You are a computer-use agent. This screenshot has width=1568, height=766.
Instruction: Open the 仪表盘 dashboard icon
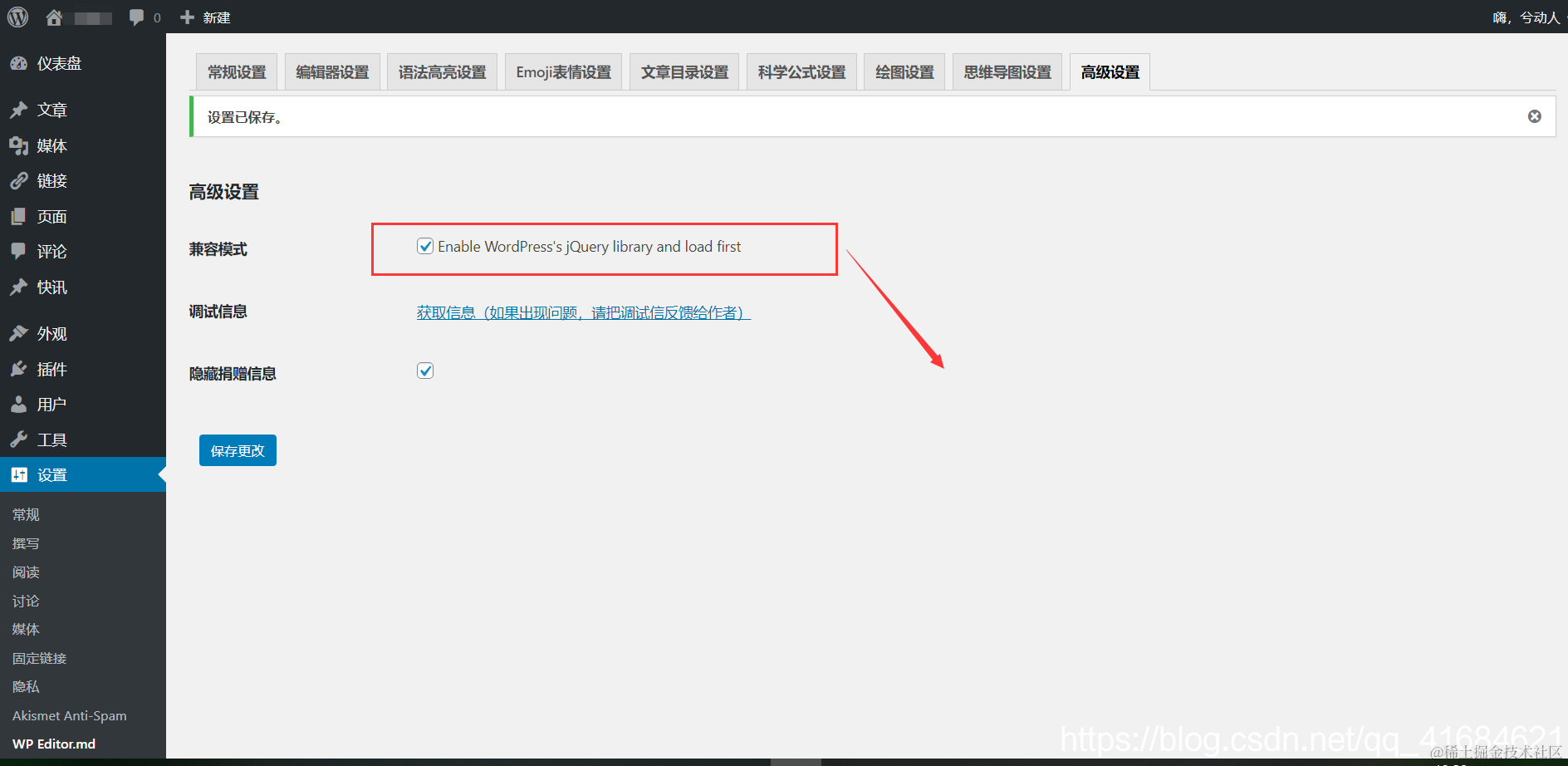19,64
